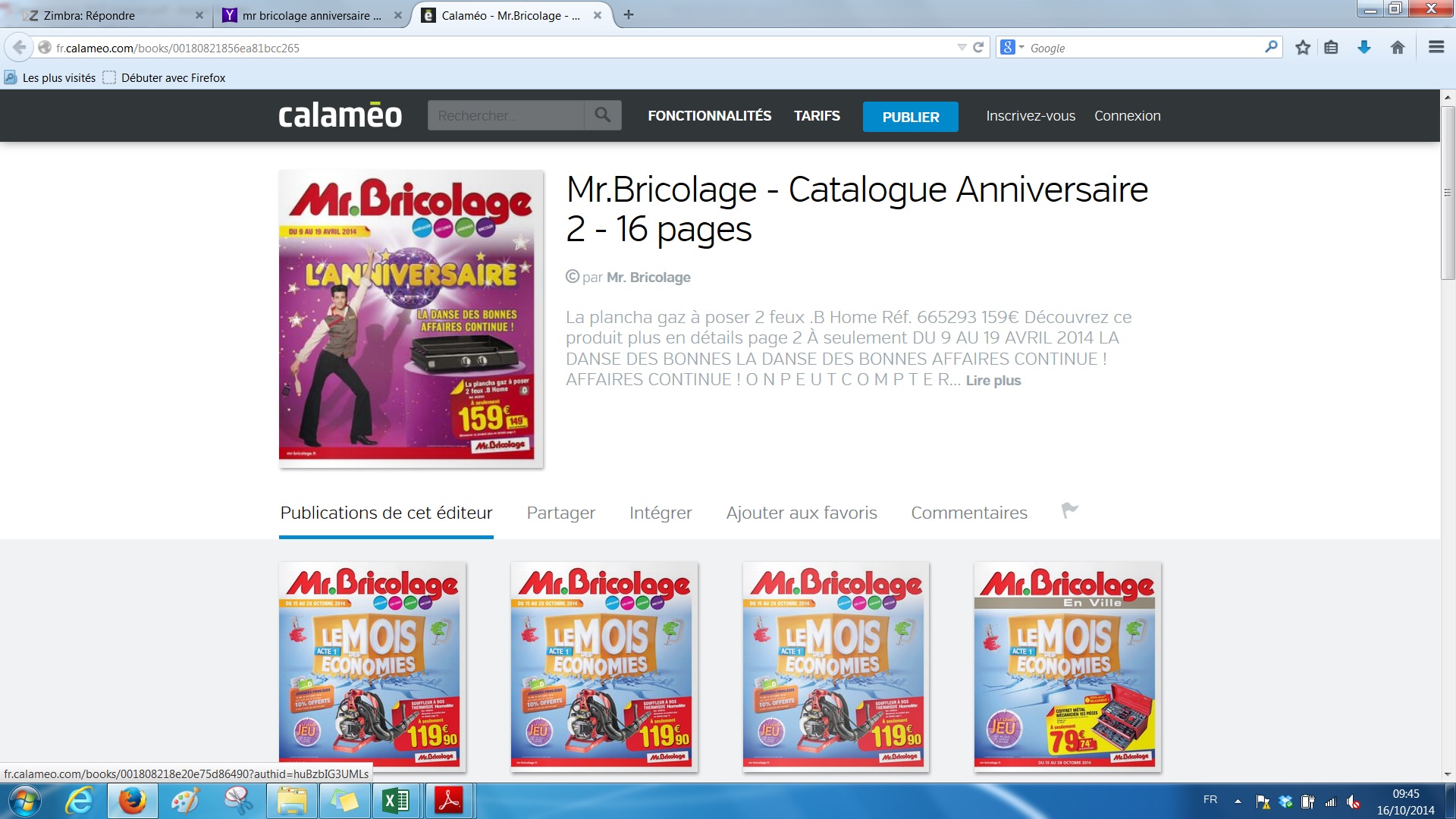1456x819 pixels.
Task: Click the blue PUBLIER button
Action: tap(910, 117)
